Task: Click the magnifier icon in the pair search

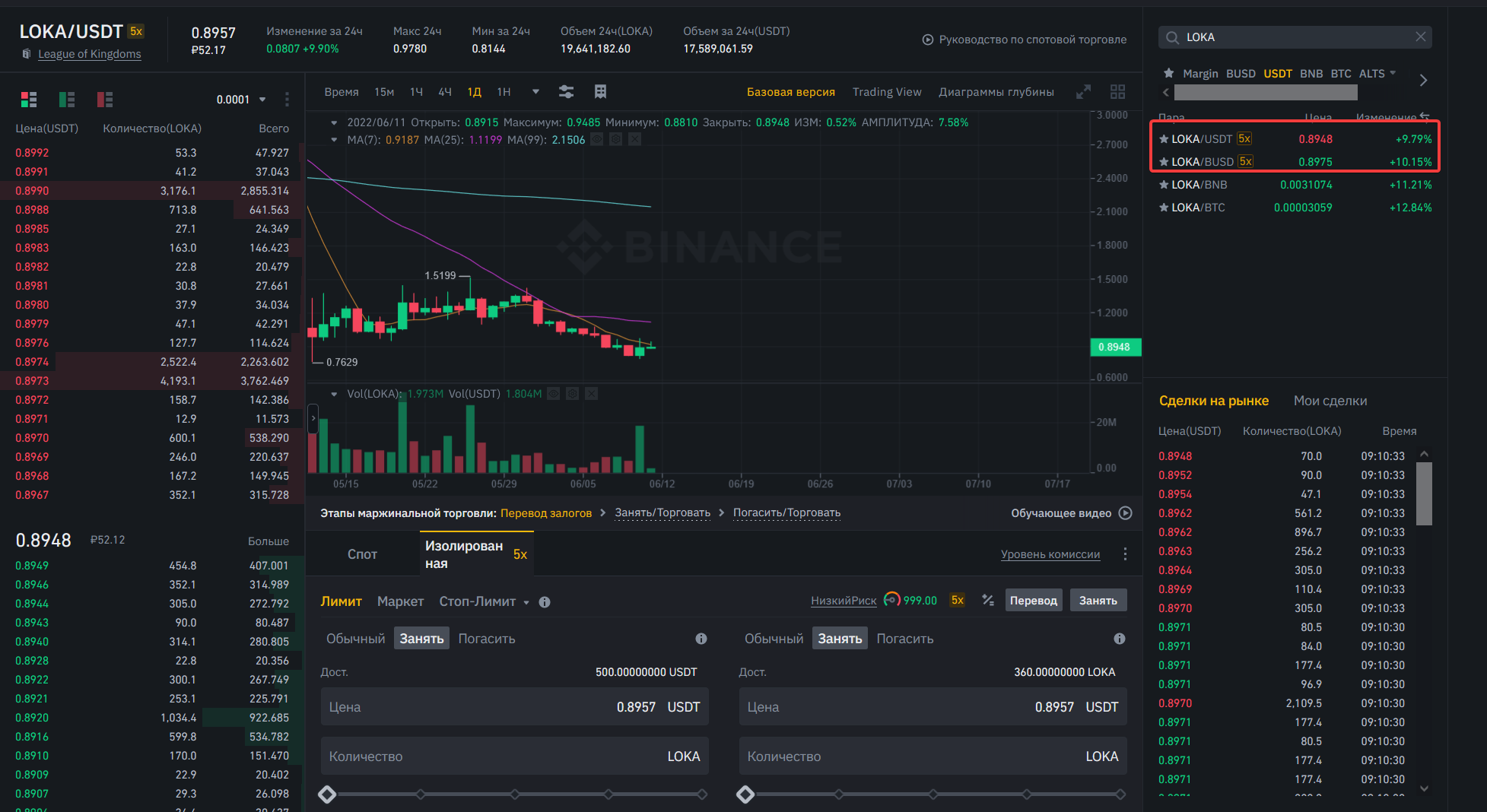Action: [x=1172, y=37]
